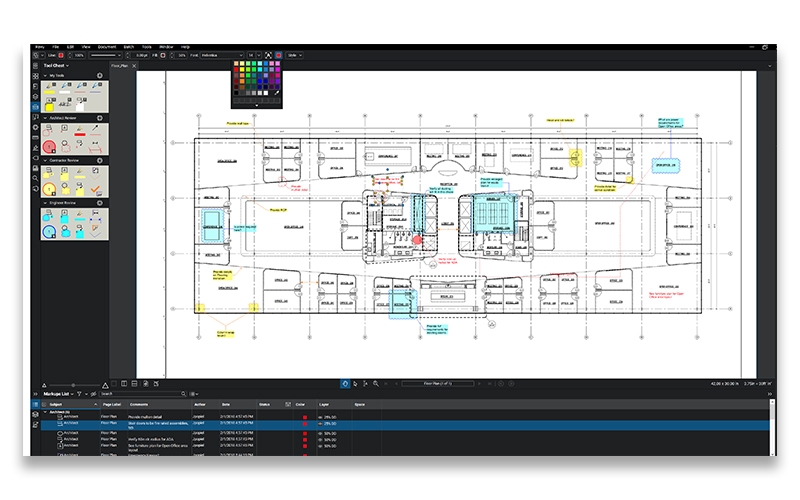This screenshot has width=800, height=500.
Task: Open the Thumbnails grid sidebar icon
Action: [x=35, y=76]
